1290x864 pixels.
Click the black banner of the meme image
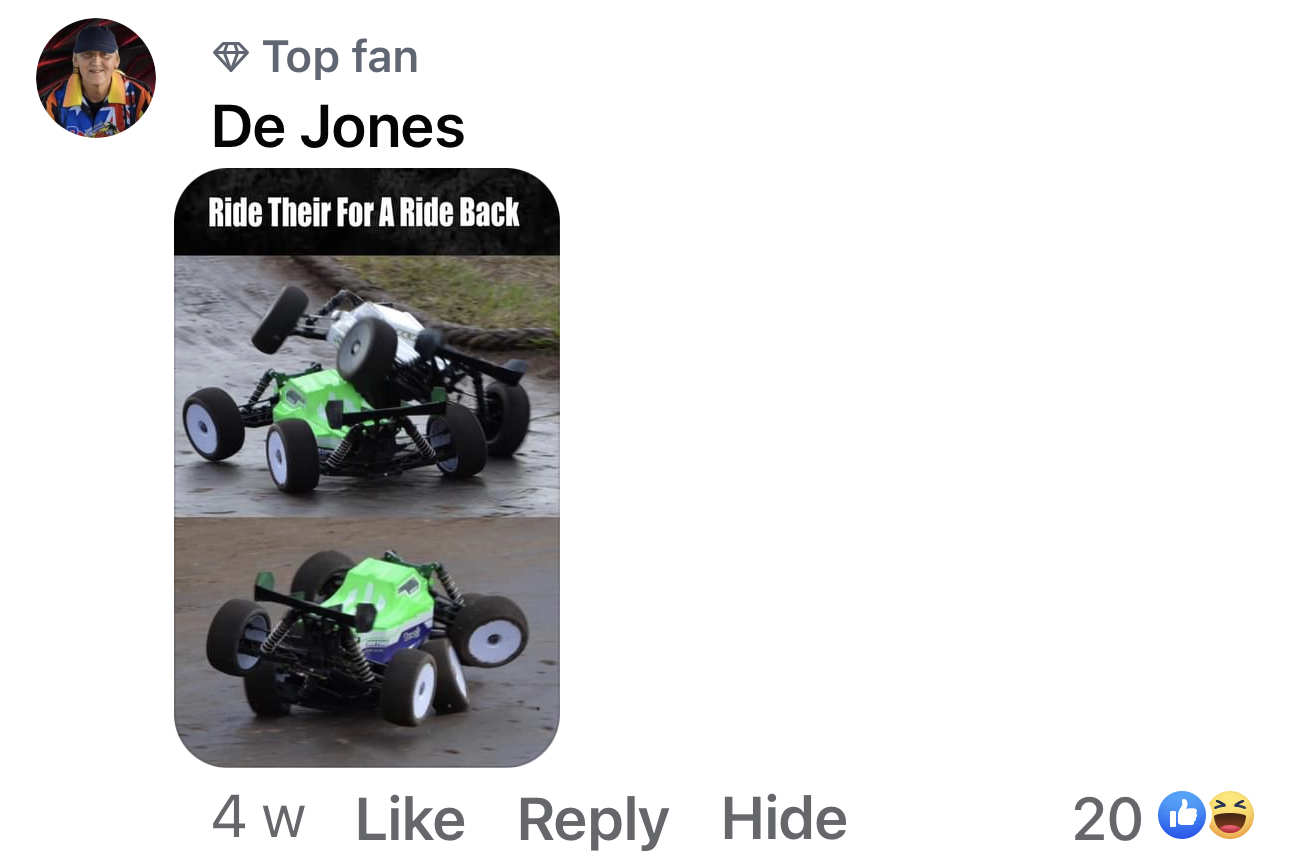coord(367,212)
